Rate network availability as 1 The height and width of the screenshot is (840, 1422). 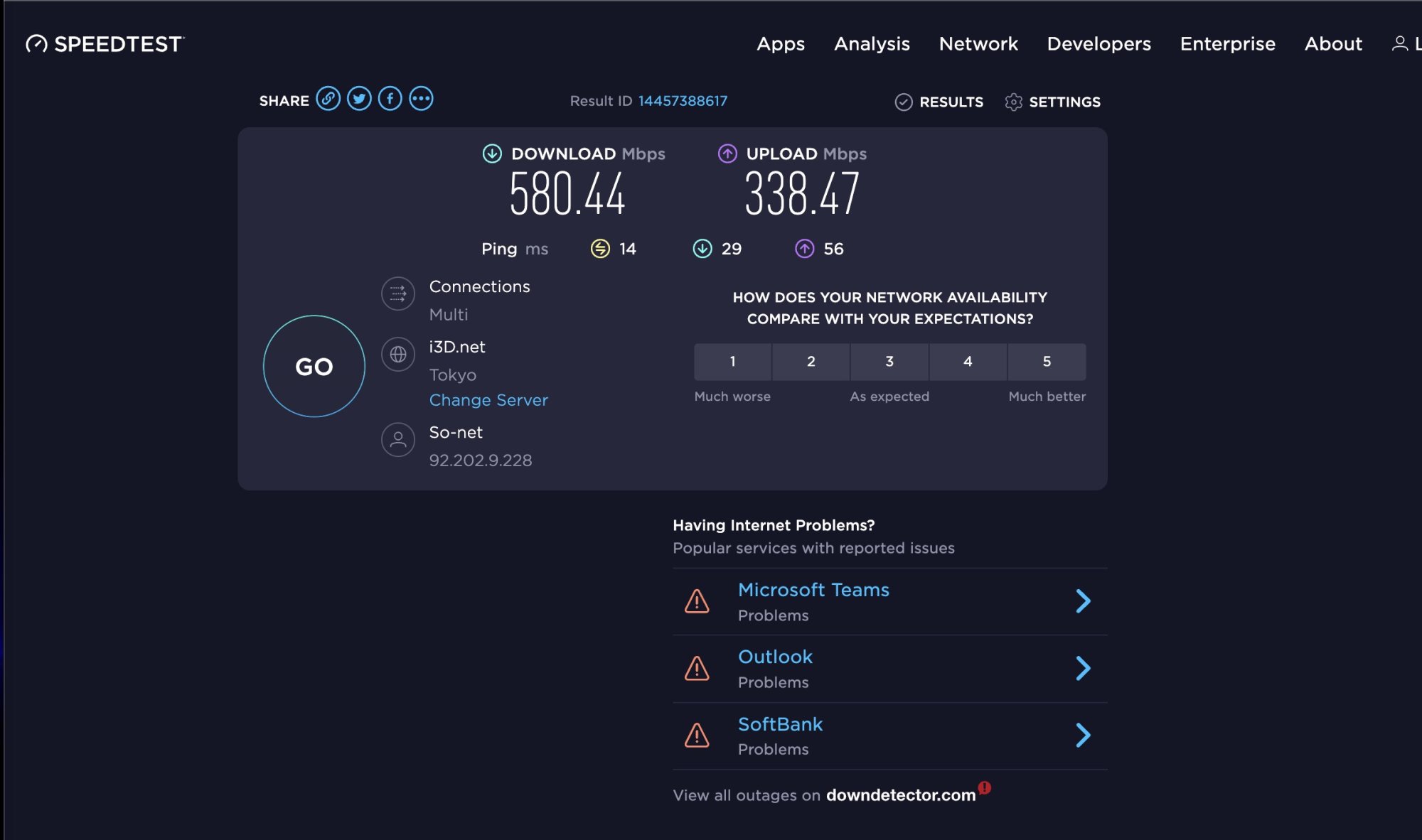[732, 362]
